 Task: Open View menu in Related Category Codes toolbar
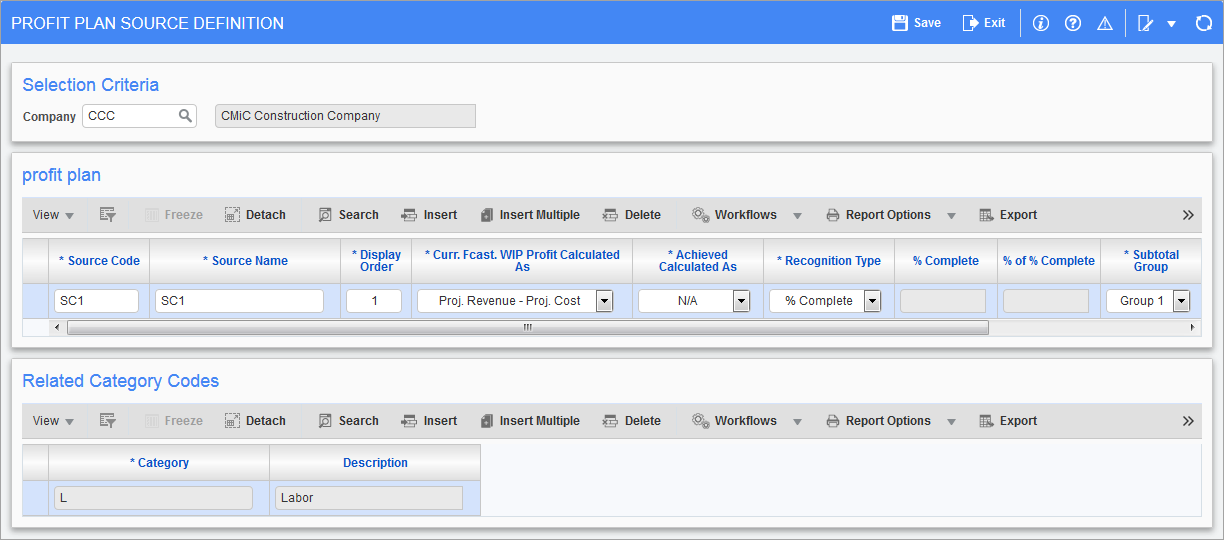click(x=53, y=421)
